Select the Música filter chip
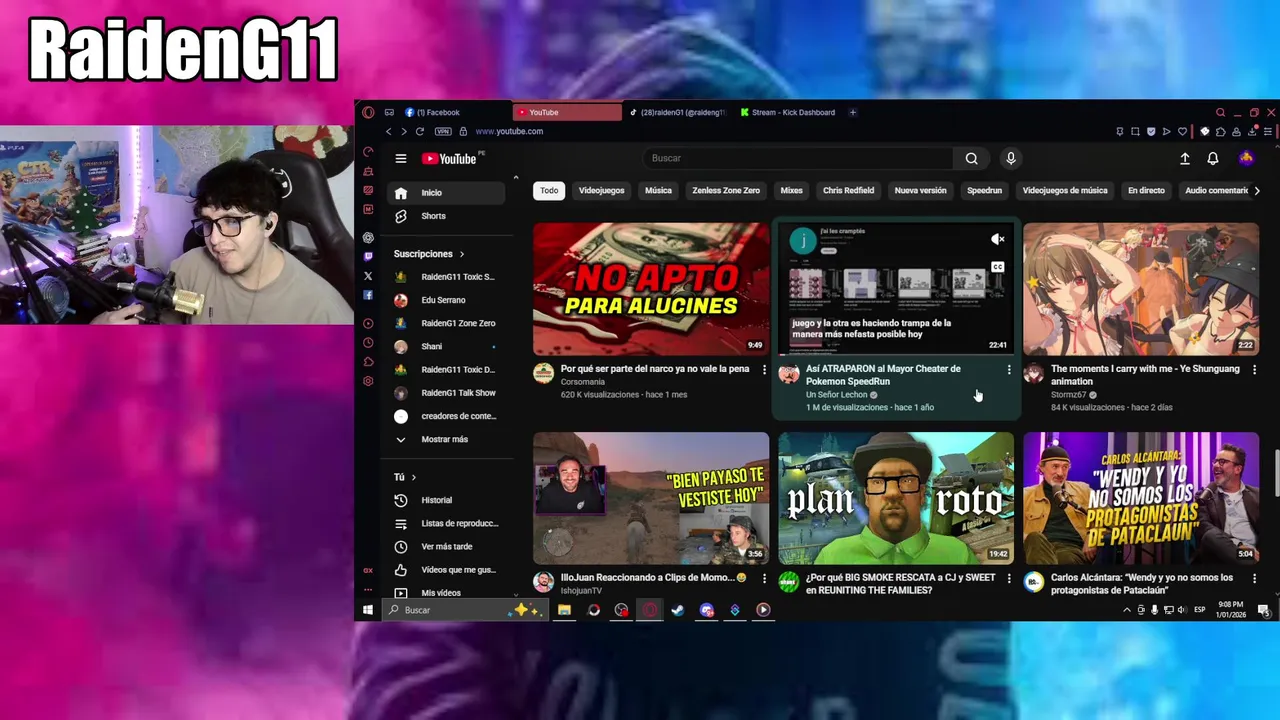Screen dimensions: 1280x720 pos(658,190)
